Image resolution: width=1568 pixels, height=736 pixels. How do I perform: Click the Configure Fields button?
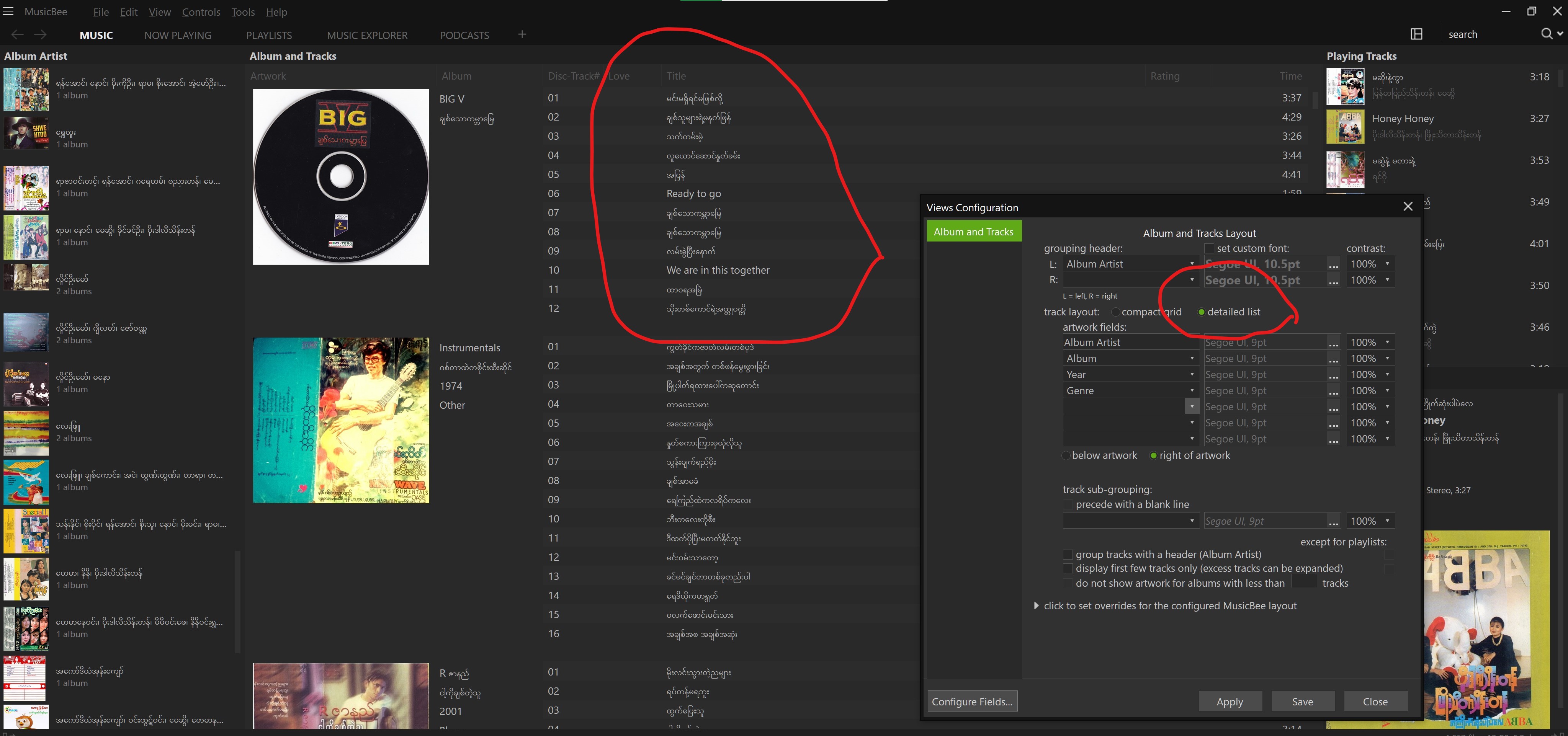coord(971,701)
